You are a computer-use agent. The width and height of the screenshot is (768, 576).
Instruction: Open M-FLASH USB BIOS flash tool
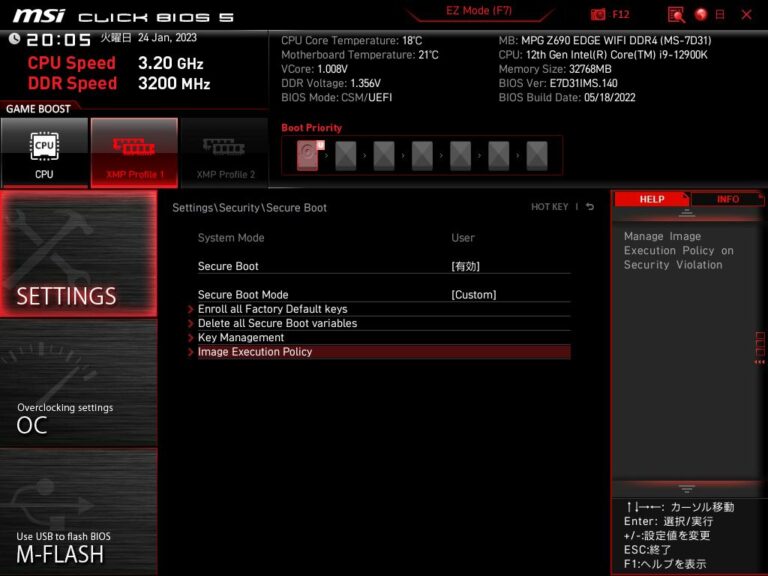pyautogui.click(x=78, y=512)
